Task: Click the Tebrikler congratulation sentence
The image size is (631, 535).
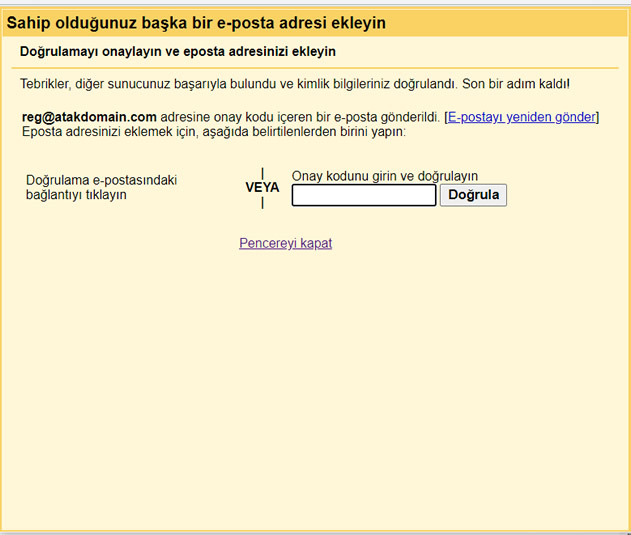Action: coord(295,84)
